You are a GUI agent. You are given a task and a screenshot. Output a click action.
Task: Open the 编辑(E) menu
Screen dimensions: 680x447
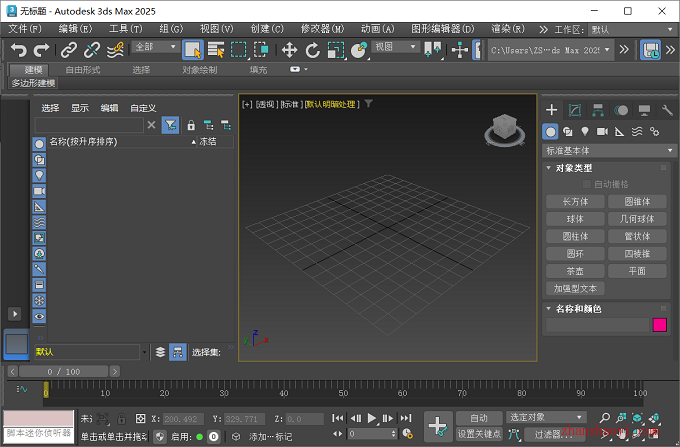[75, 29]
